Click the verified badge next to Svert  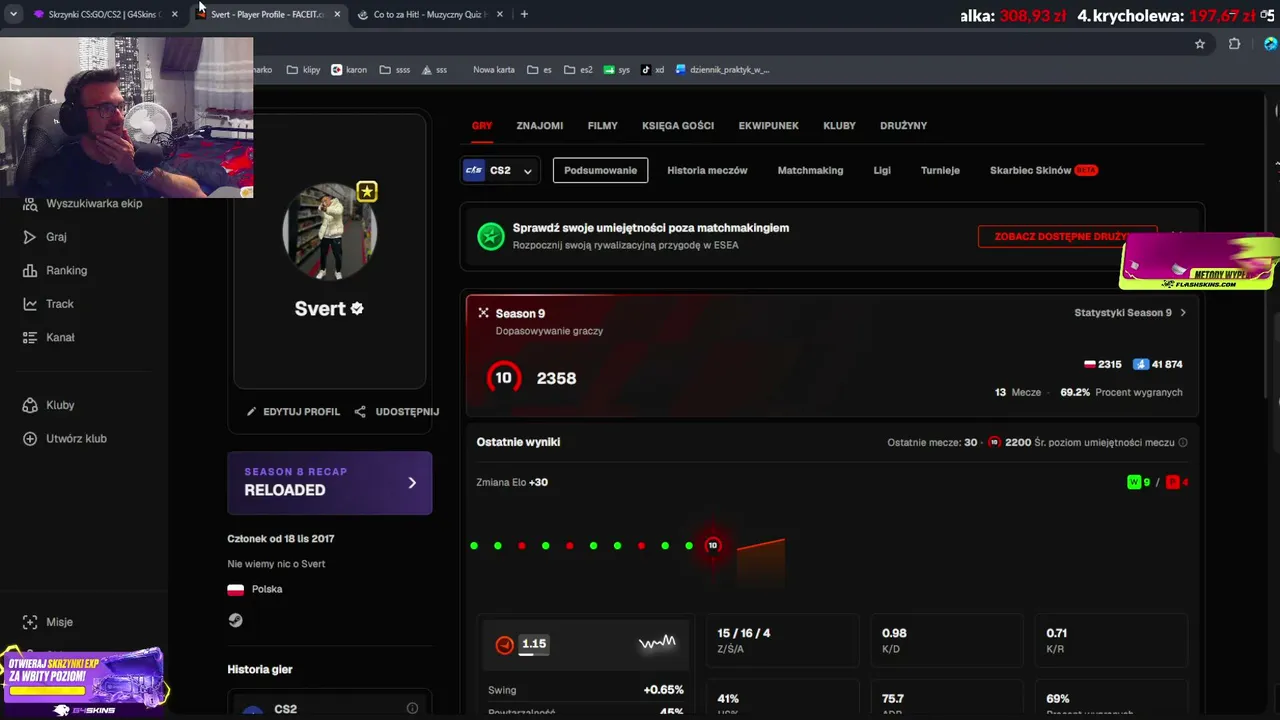(x=357, y=309)
